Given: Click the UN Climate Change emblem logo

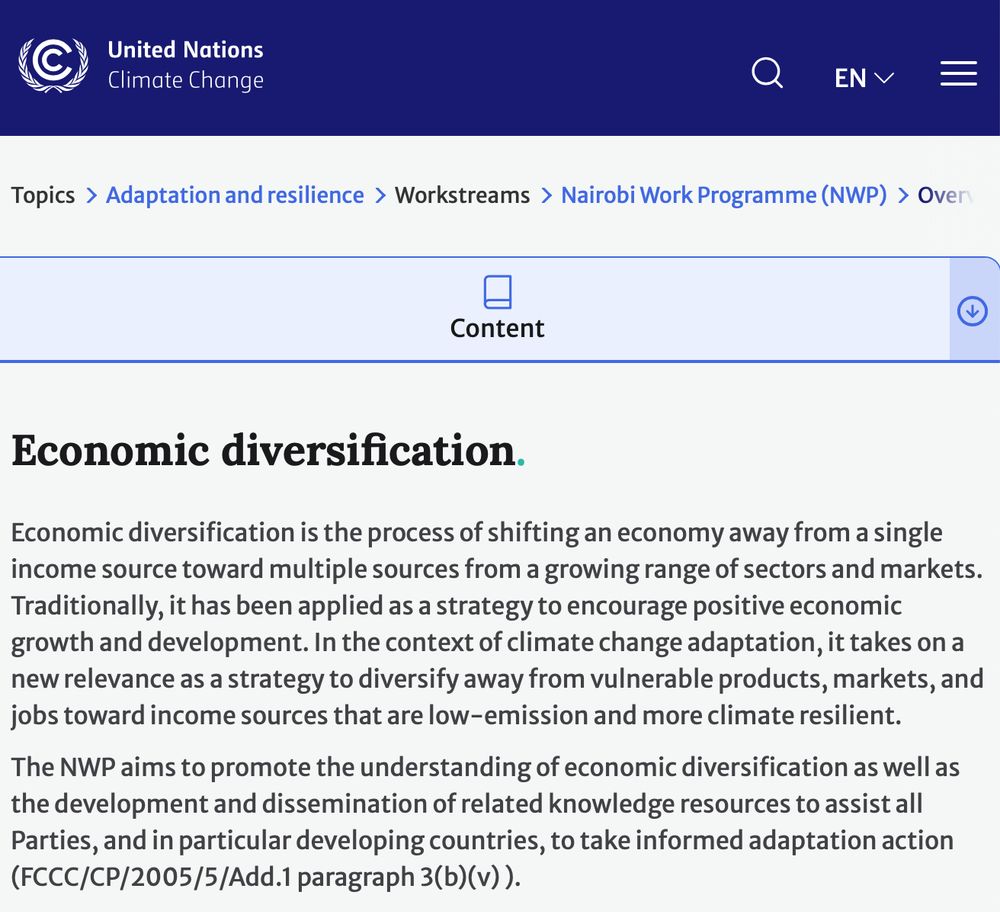Looking at the screenshot, I should 54,64.
